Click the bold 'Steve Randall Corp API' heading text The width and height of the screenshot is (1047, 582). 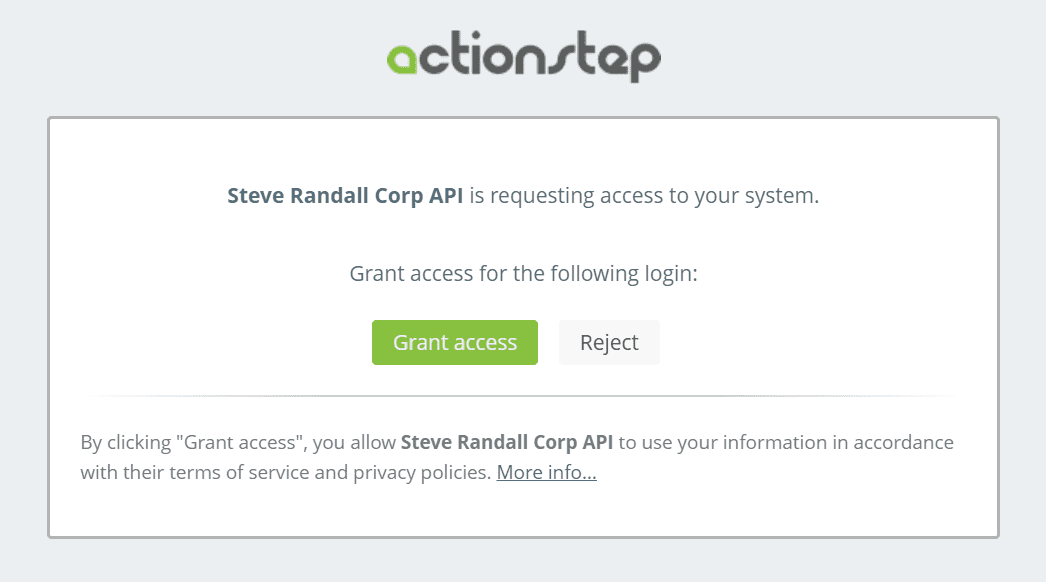[344, 195]
